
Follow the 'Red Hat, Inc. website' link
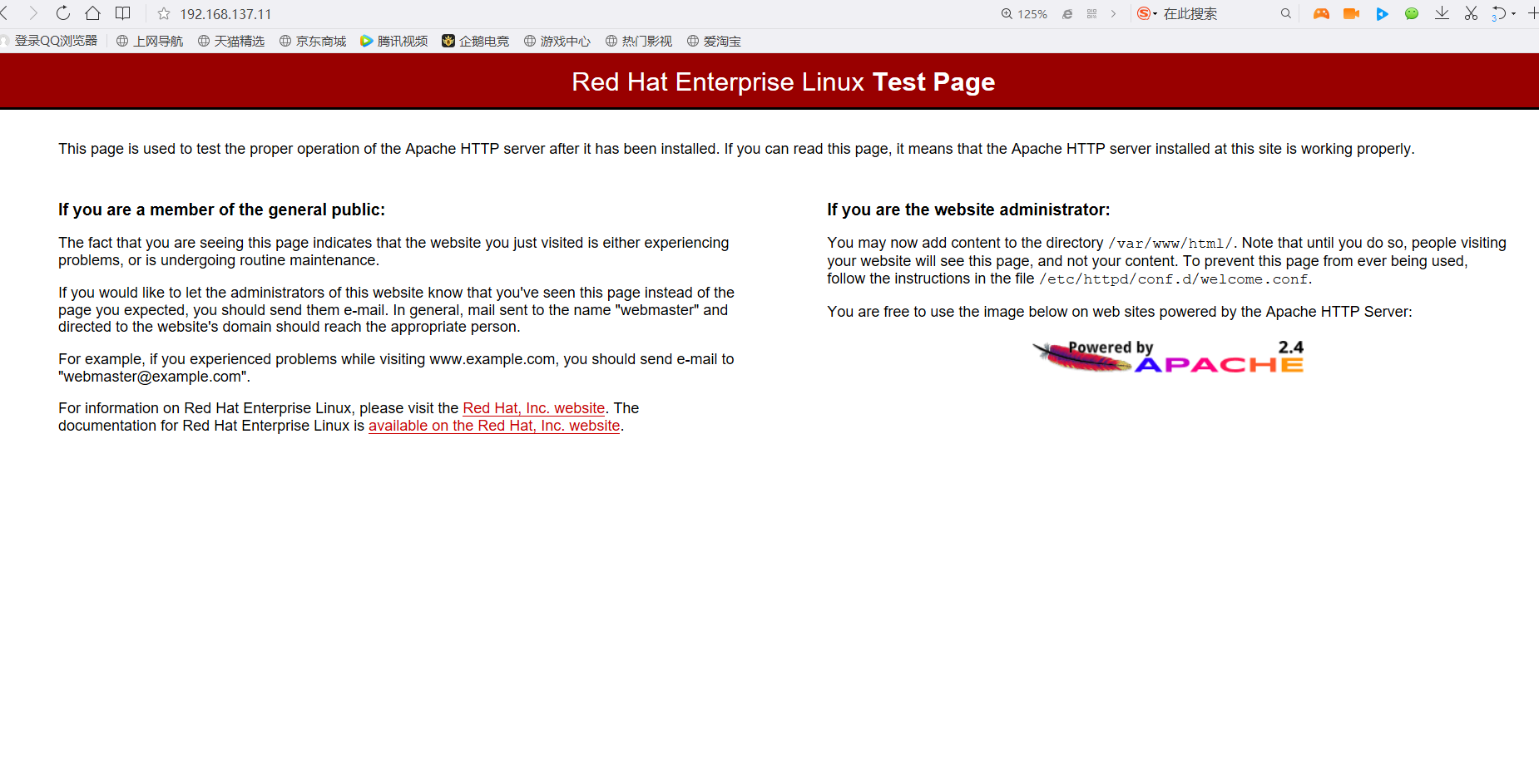pos(533,408)
